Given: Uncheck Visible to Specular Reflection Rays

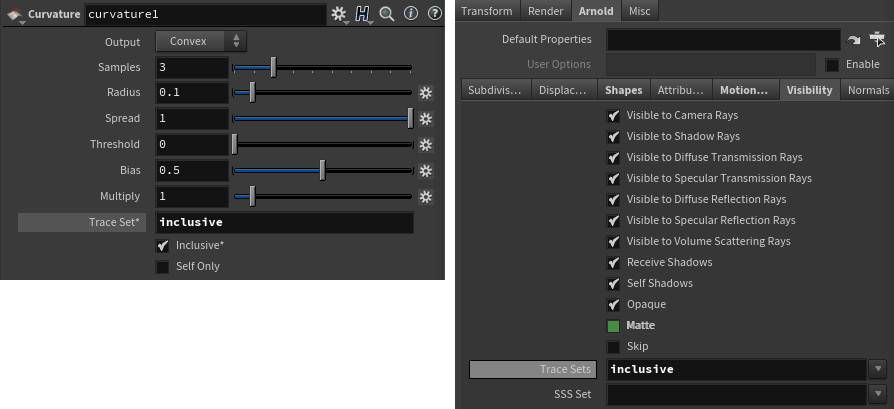Looking at the screenshot, I should [x=613, y=221].
